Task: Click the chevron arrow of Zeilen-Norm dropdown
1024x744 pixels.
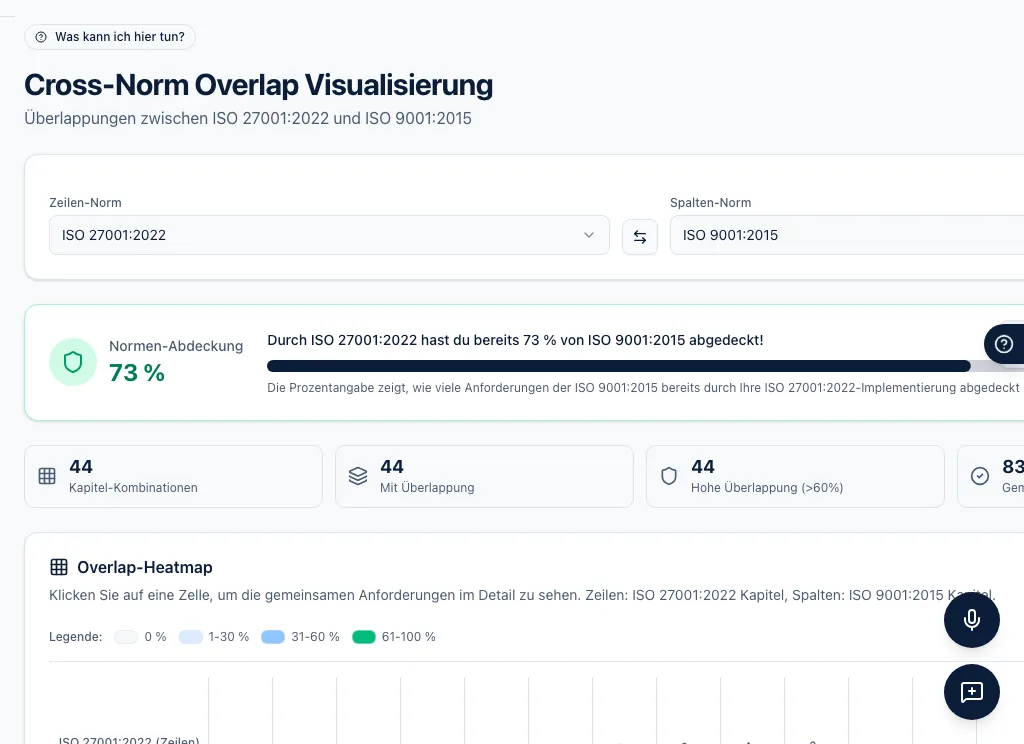Action: (x=589, y=235)
